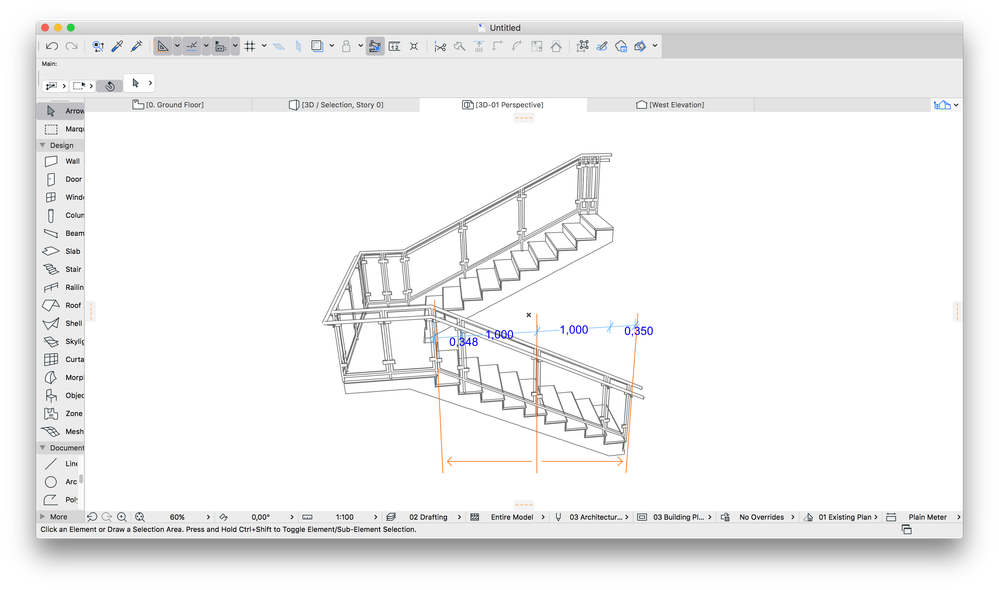Image resolution: width=999 pixels, height=590 pixels.
Task: Toggle the Grid Snap icon
Action: pos(250,46)
